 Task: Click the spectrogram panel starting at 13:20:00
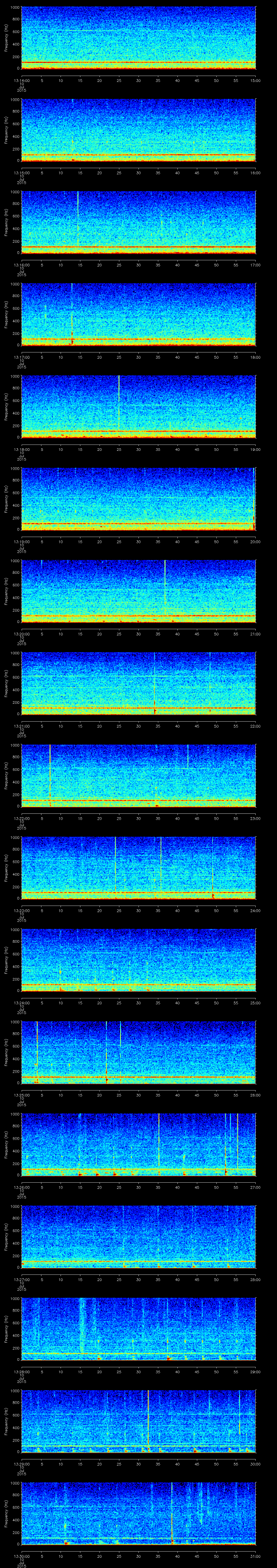[138, 591]
